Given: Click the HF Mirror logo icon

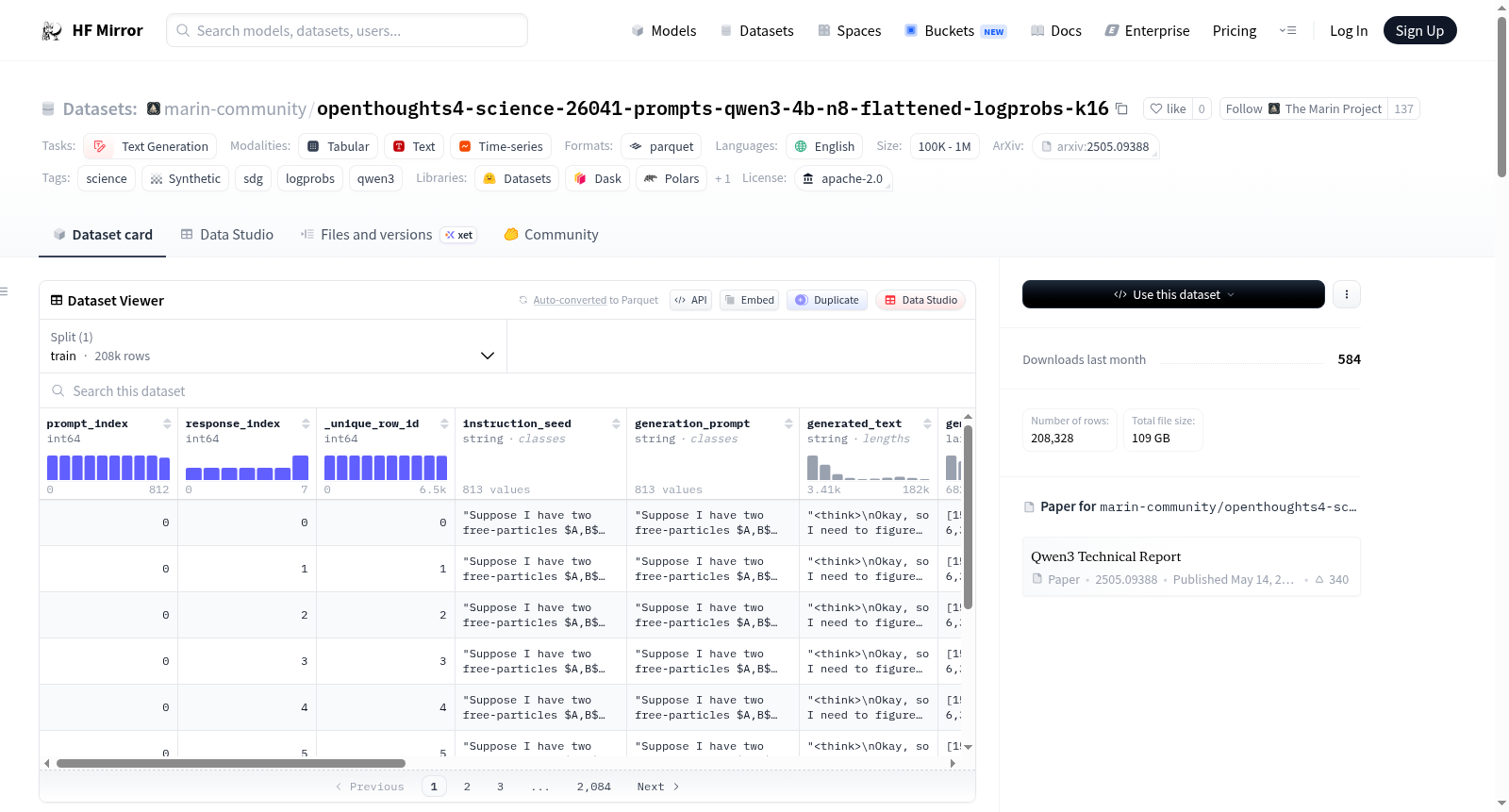Looking at the screenshot, I should point(52,31).
